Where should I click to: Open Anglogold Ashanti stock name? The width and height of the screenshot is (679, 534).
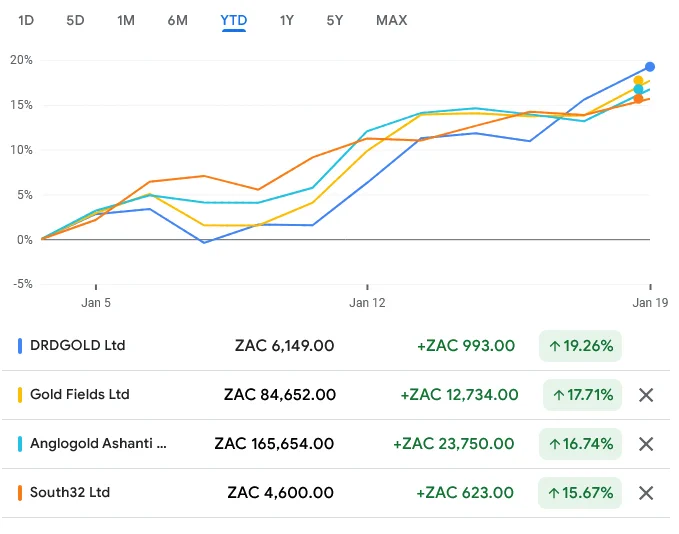[x=98, y=443]
